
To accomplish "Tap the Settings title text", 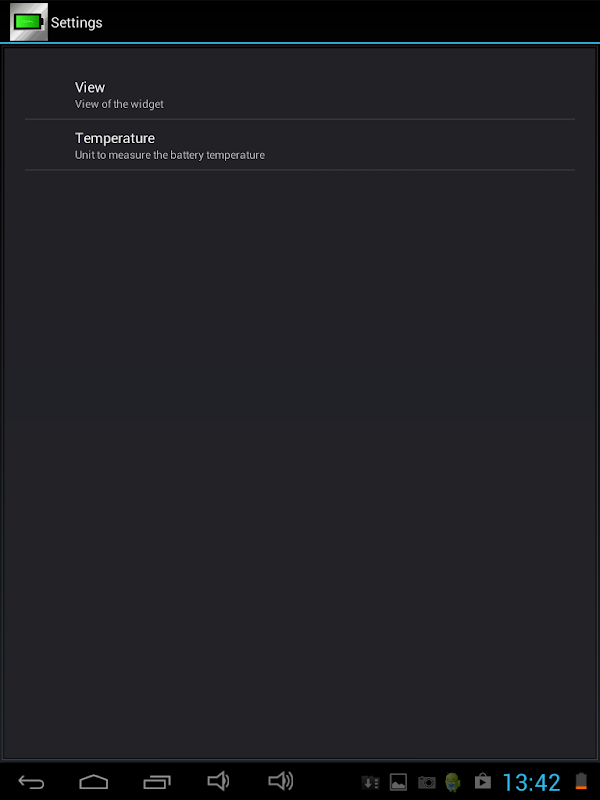I will pos(77,22).
